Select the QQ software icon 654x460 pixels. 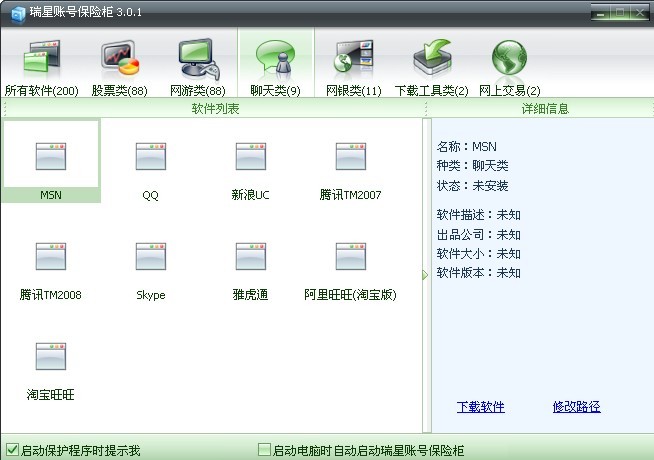(151, 156)
